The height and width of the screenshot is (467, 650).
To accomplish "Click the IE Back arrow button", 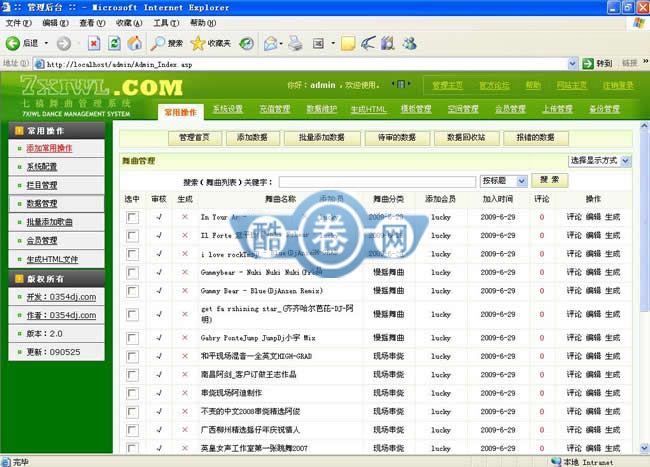I will (x=14, y=43).
